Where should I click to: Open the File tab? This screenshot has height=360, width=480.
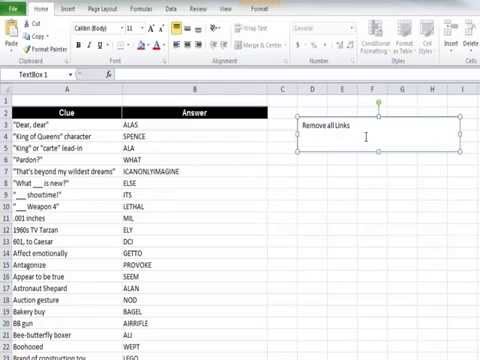(13, 9)
